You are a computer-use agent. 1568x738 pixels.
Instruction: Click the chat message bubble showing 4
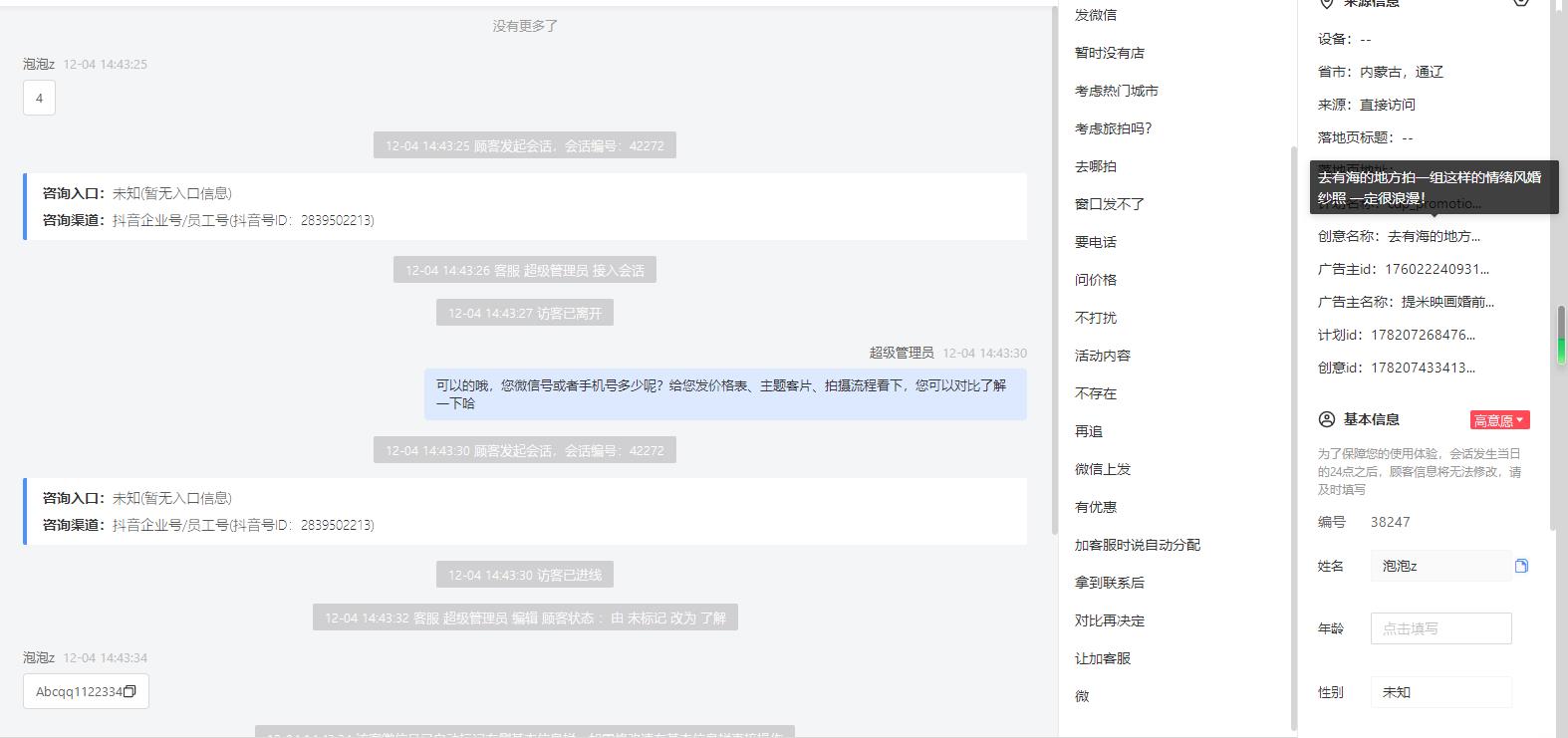[x=39, y=98]
